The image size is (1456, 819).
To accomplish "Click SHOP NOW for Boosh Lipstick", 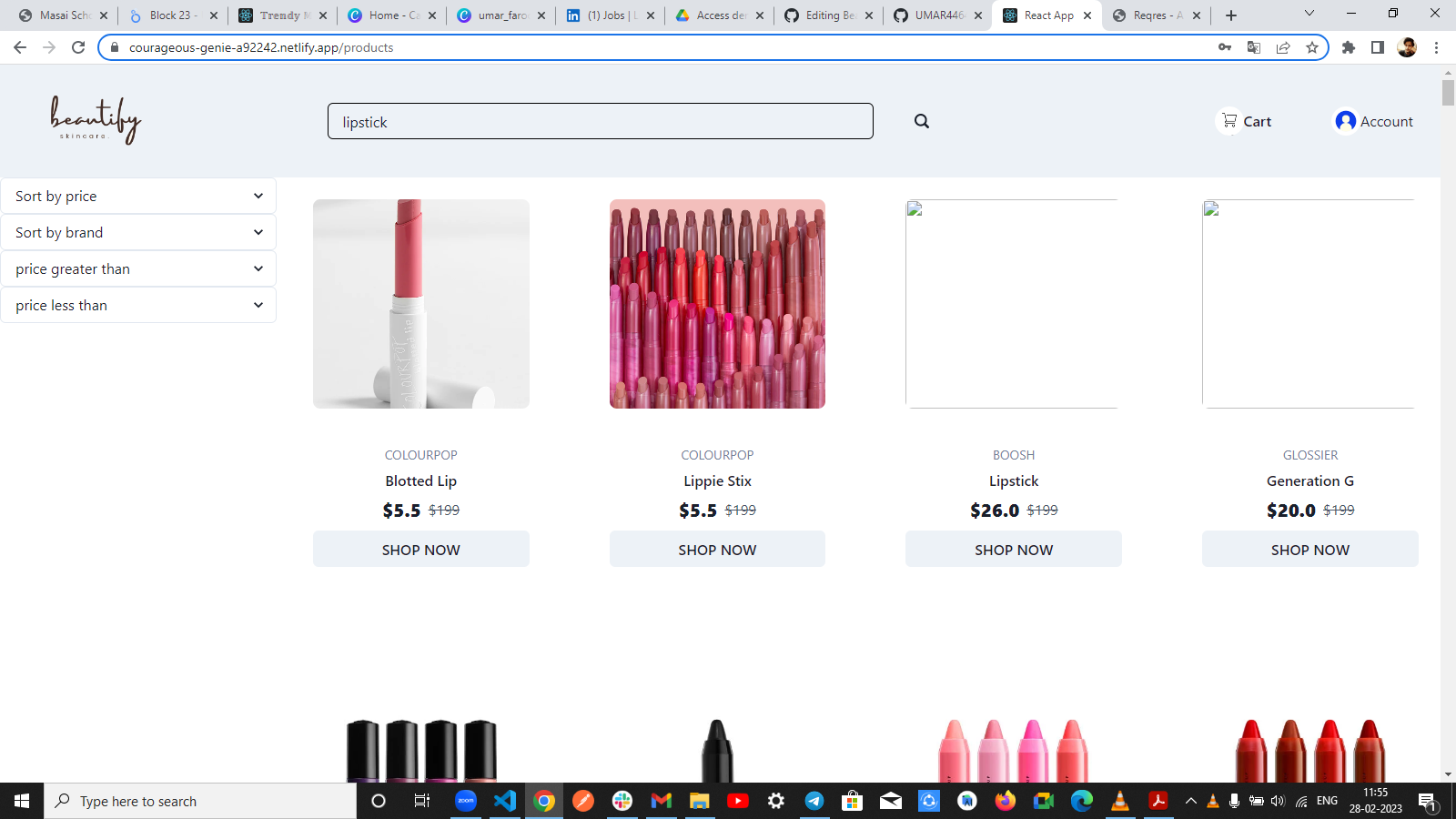I will 1014,550.
